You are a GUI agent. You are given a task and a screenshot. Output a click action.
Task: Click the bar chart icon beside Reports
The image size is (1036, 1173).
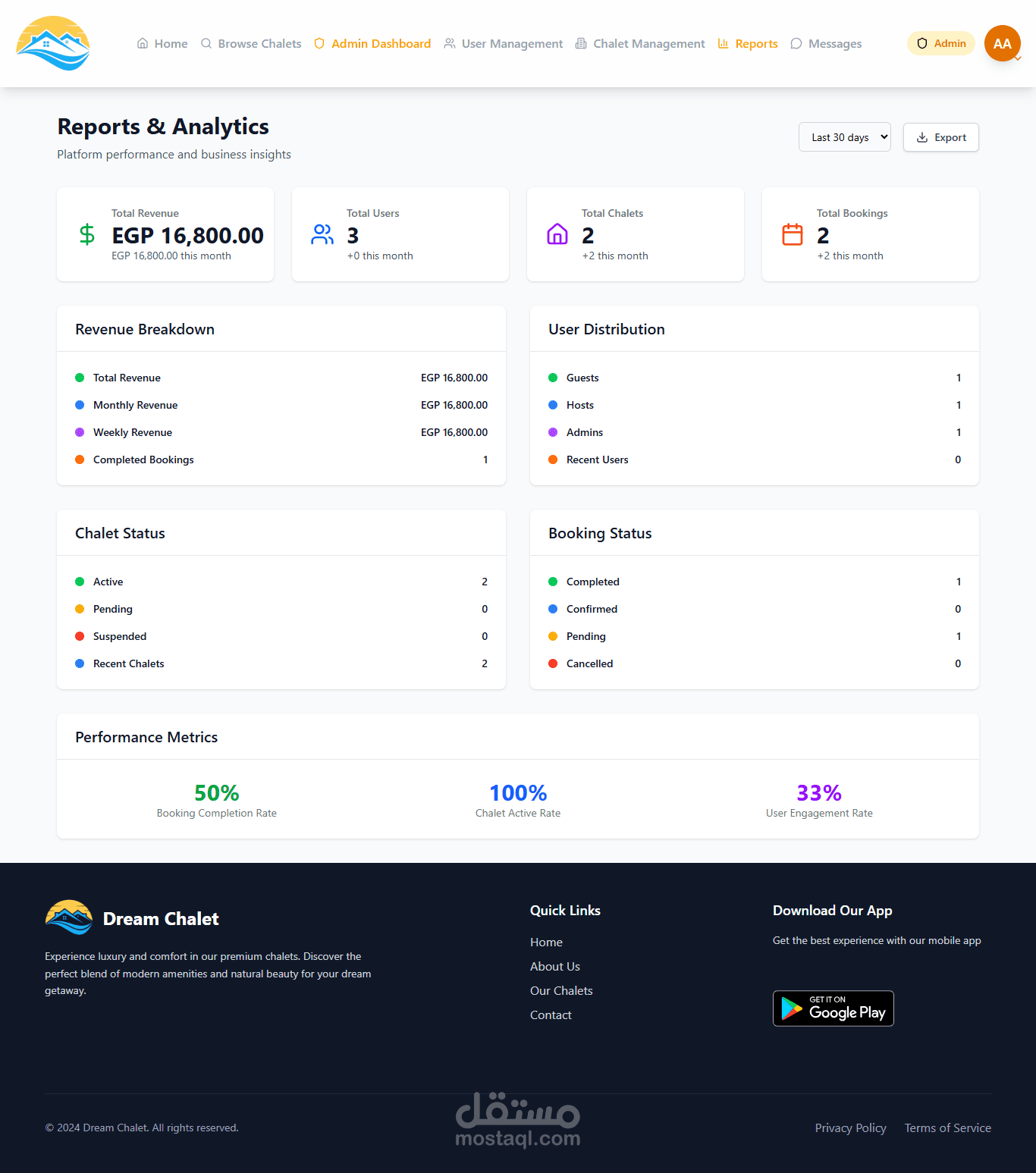pos(724,43)
